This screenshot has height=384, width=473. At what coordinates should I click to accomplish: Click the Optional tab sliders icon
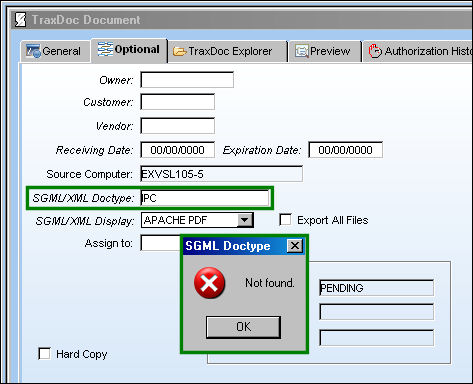pos(105,49)
